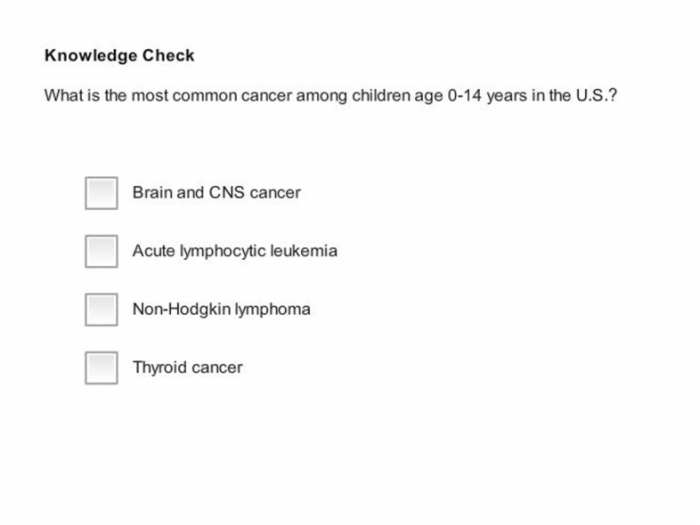The image size is (700, 525).
Task: Click the most common cancer question text
Action: click(x=331, y=96)
